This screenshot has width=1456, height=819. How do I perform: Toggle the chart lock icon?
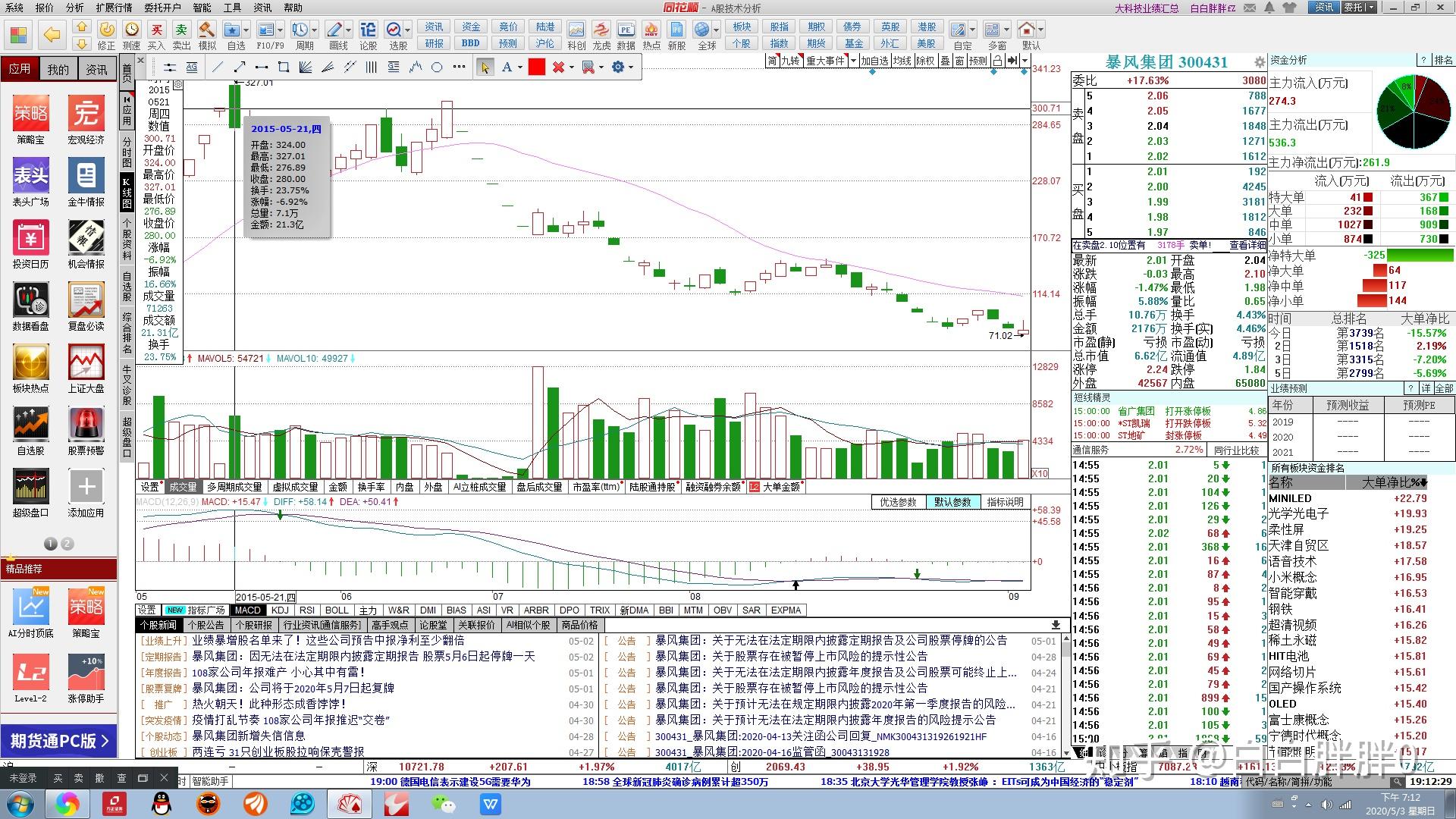coord(998,61)
